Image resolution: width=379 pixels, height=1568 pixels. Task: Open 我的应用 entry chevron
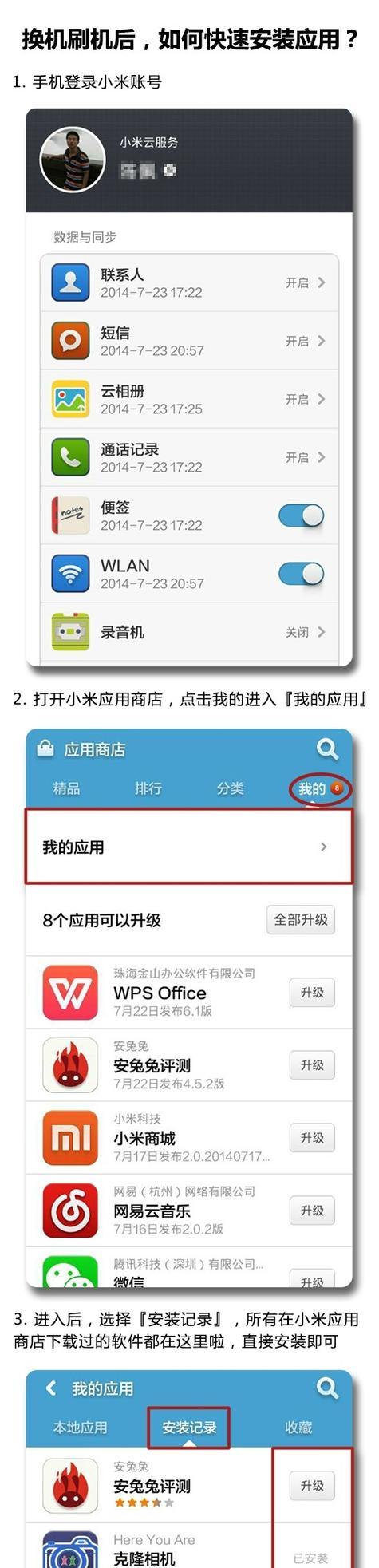[x=323, y=847]
